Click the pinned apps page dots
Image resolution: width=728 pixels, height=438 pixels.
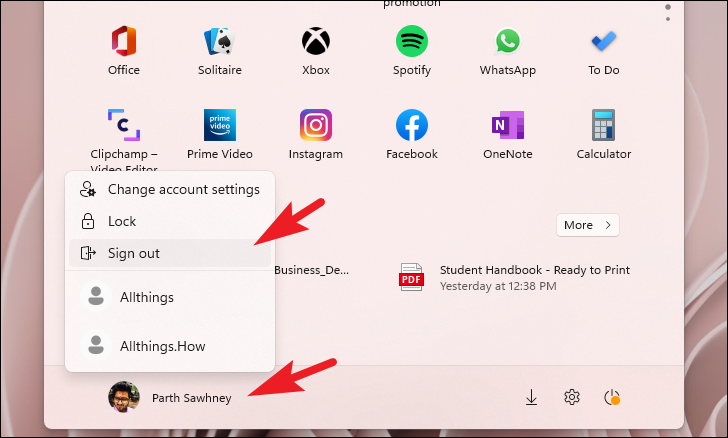point(668,13)
